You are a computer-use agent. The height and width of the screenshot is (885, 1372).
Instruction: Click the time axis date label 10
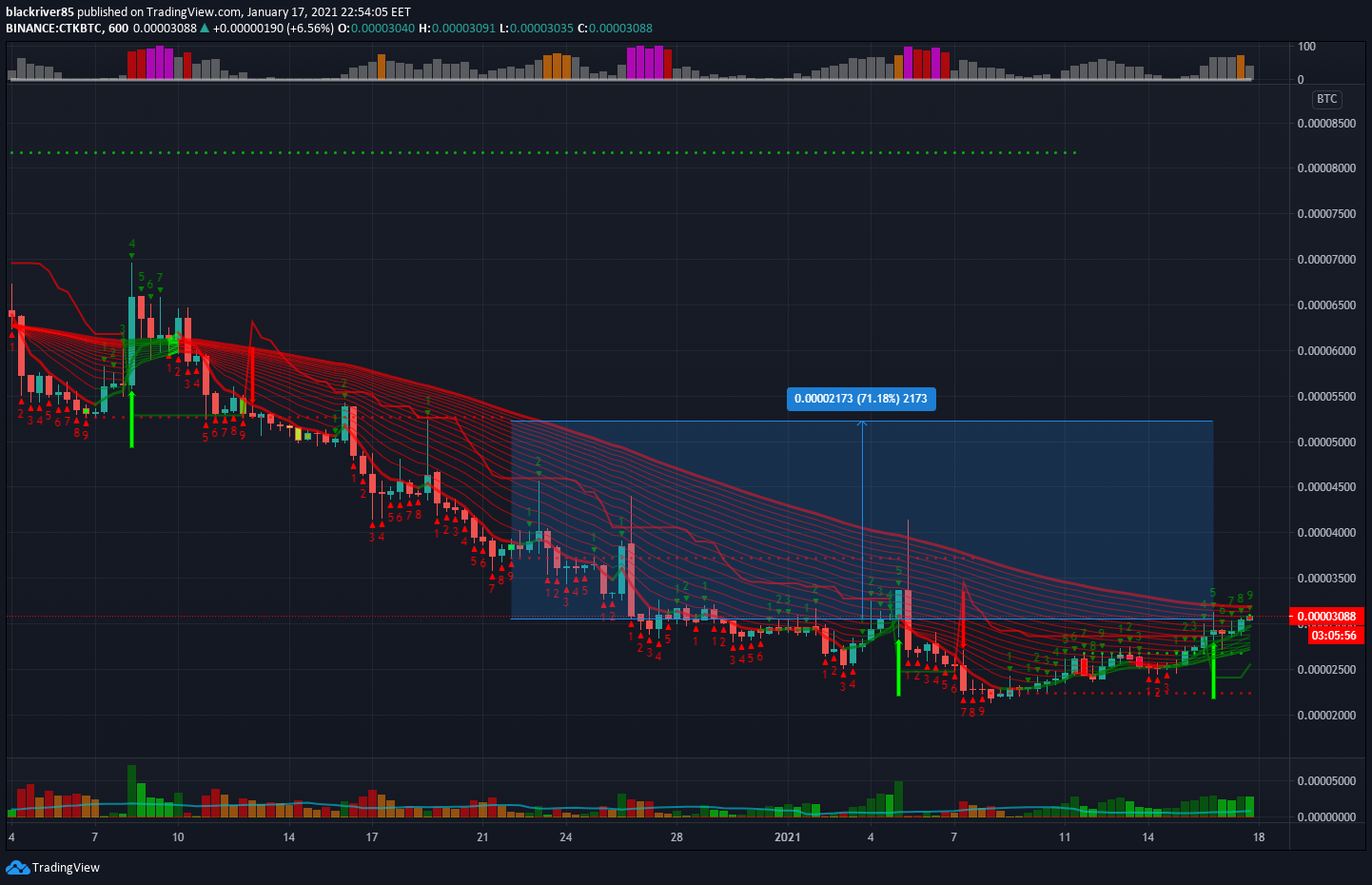pyautogui.click(x=178, y=837)
